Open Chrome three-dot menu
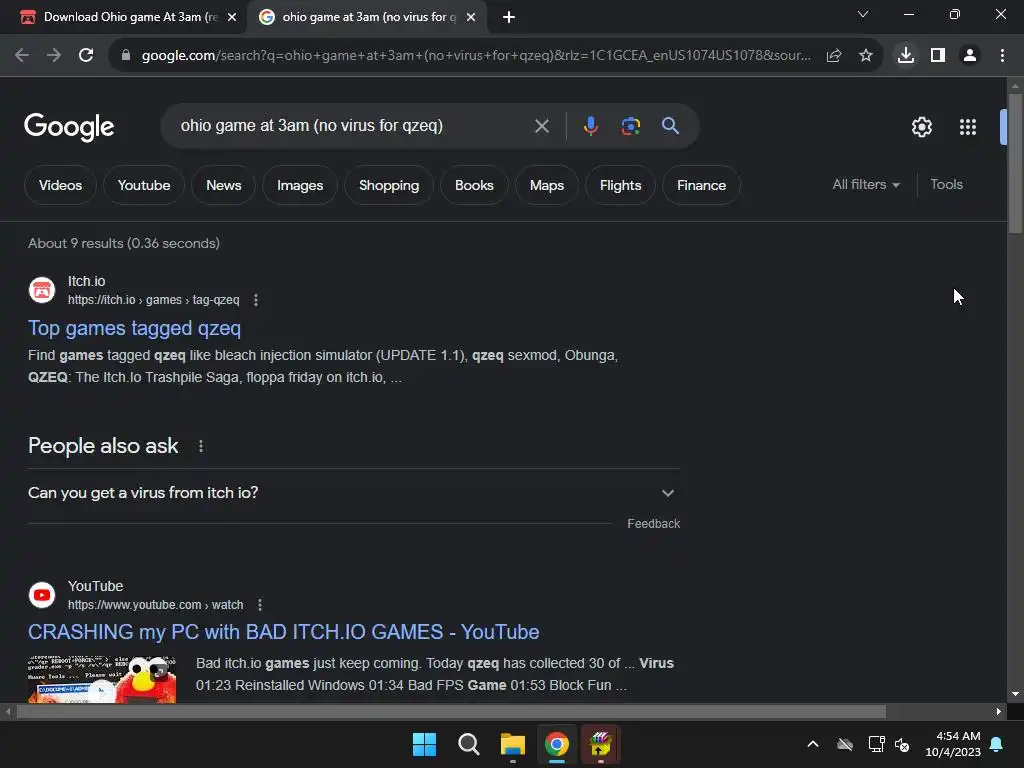The width and height of the screenshot is (1024, 768). click(1002, 56)
